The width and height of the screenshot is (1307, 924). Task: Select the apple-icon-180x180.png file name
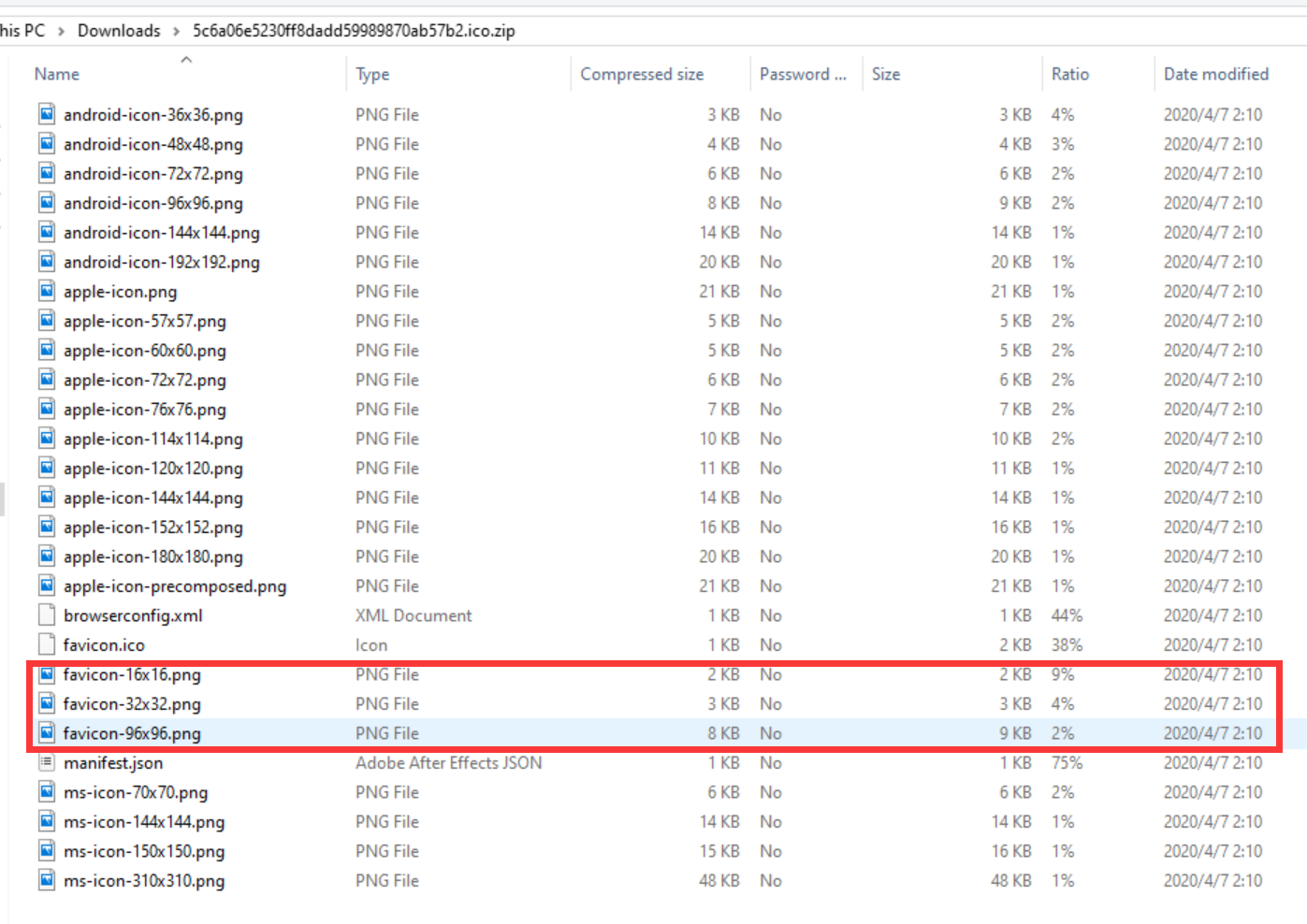[152, 556]
